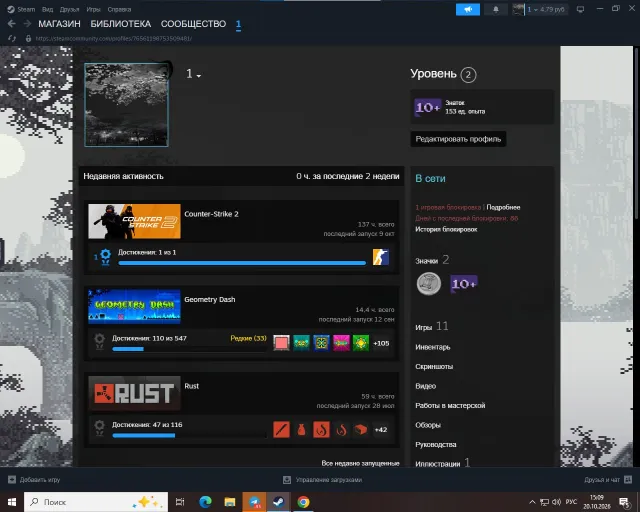Click the first Rust achievement icon with a slash
Image resolution: width=640 pixels, height=512 pixels.
point(281,430)
